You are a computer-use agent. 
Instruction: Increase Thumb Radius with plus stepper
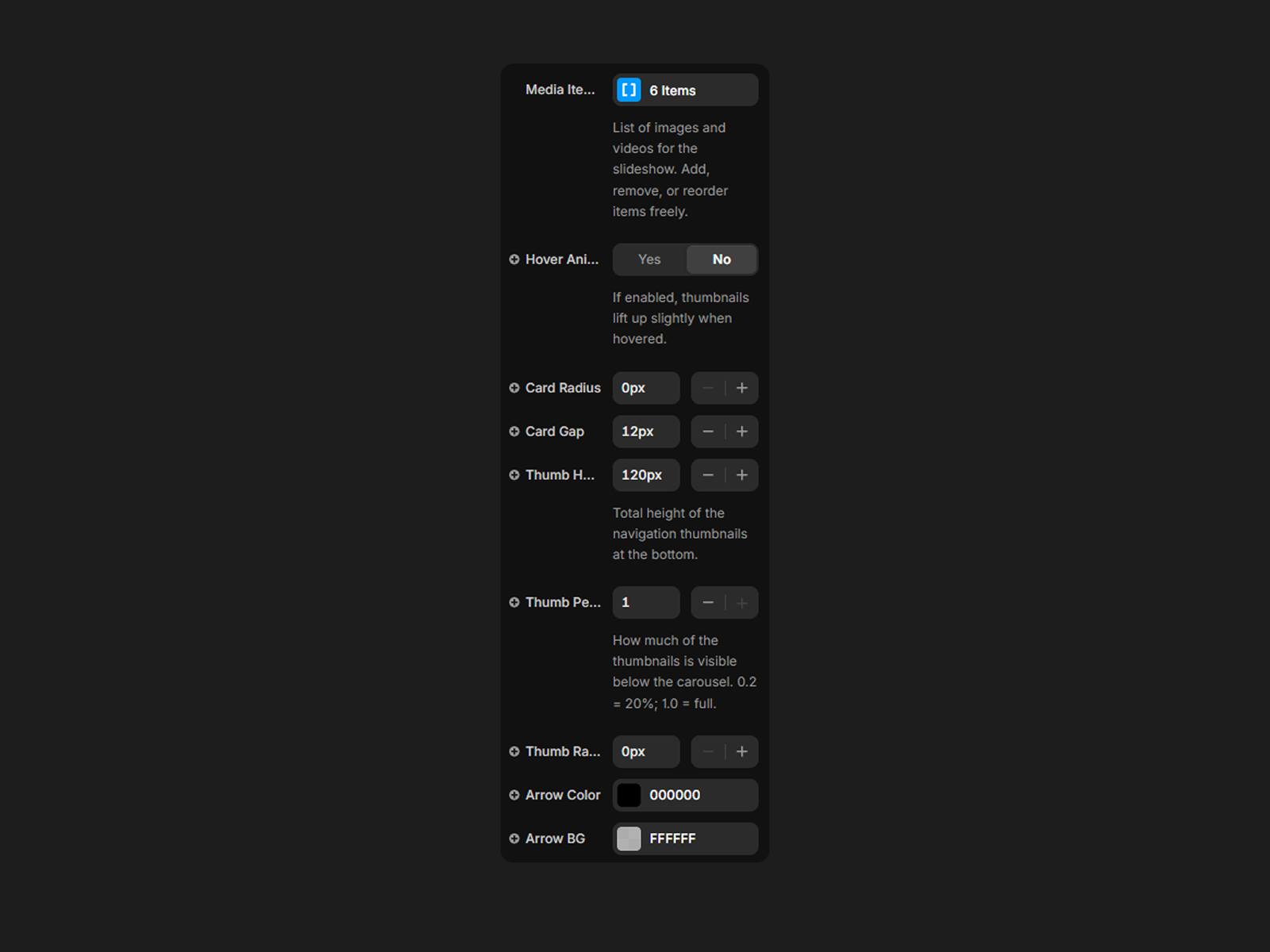tap(742, 751)
